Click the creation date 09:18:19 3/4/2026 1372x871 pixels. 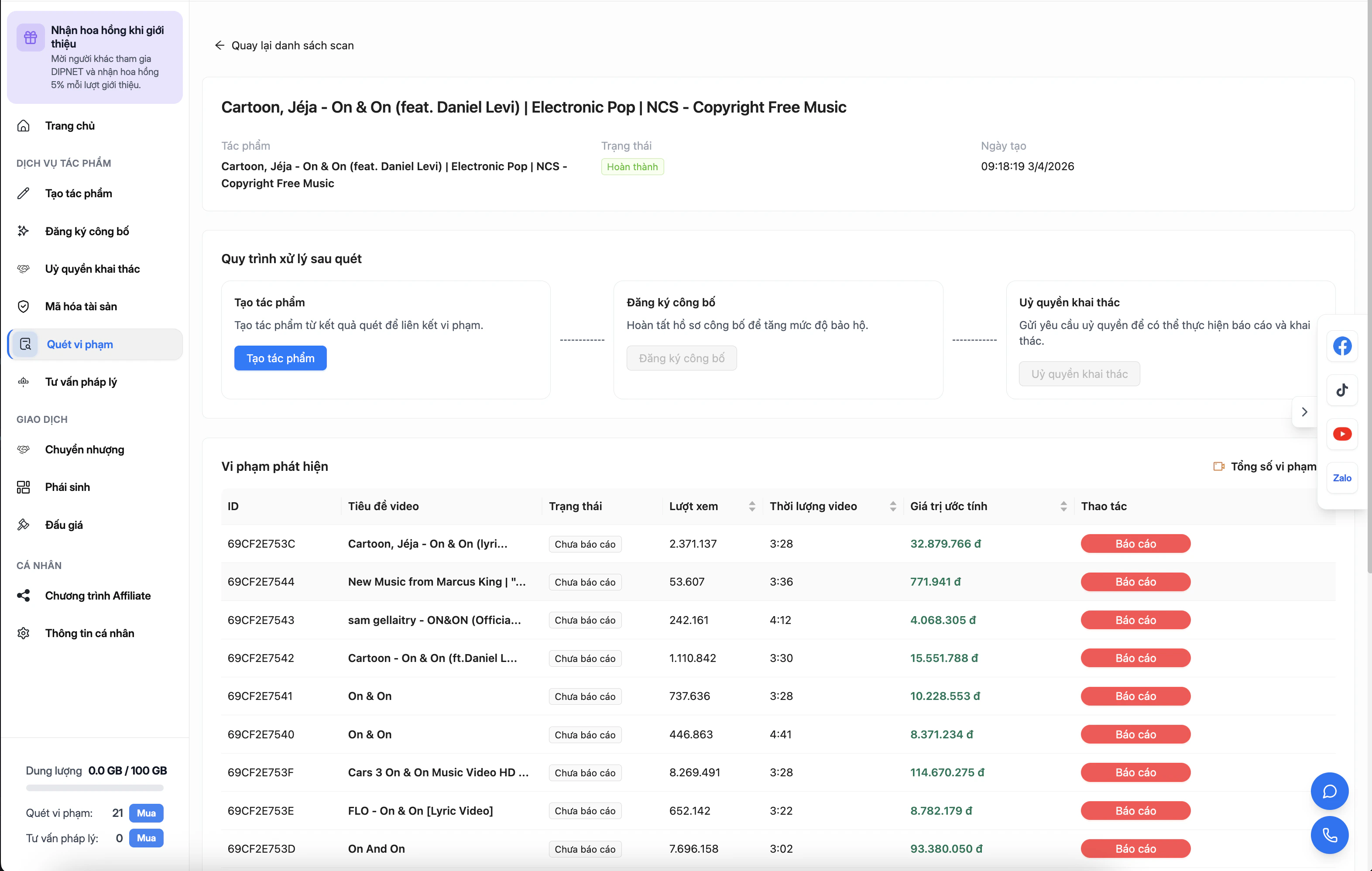click(x=1027, y=166)
